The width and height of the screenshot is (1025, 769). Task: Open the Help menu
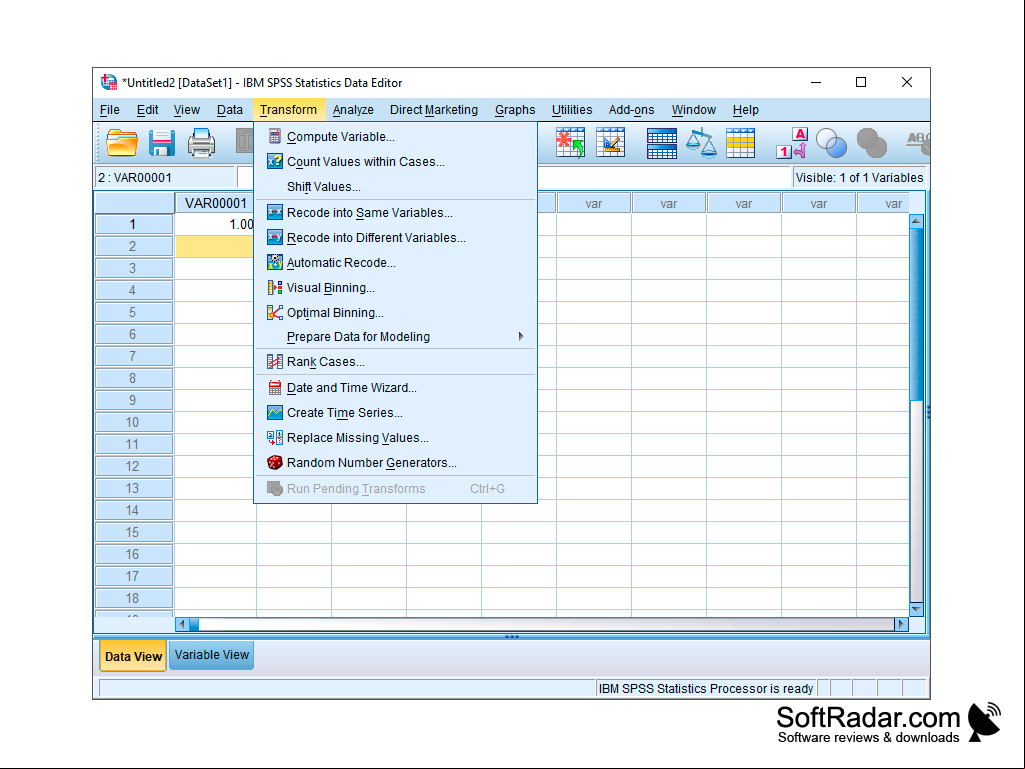coord(745,110)
